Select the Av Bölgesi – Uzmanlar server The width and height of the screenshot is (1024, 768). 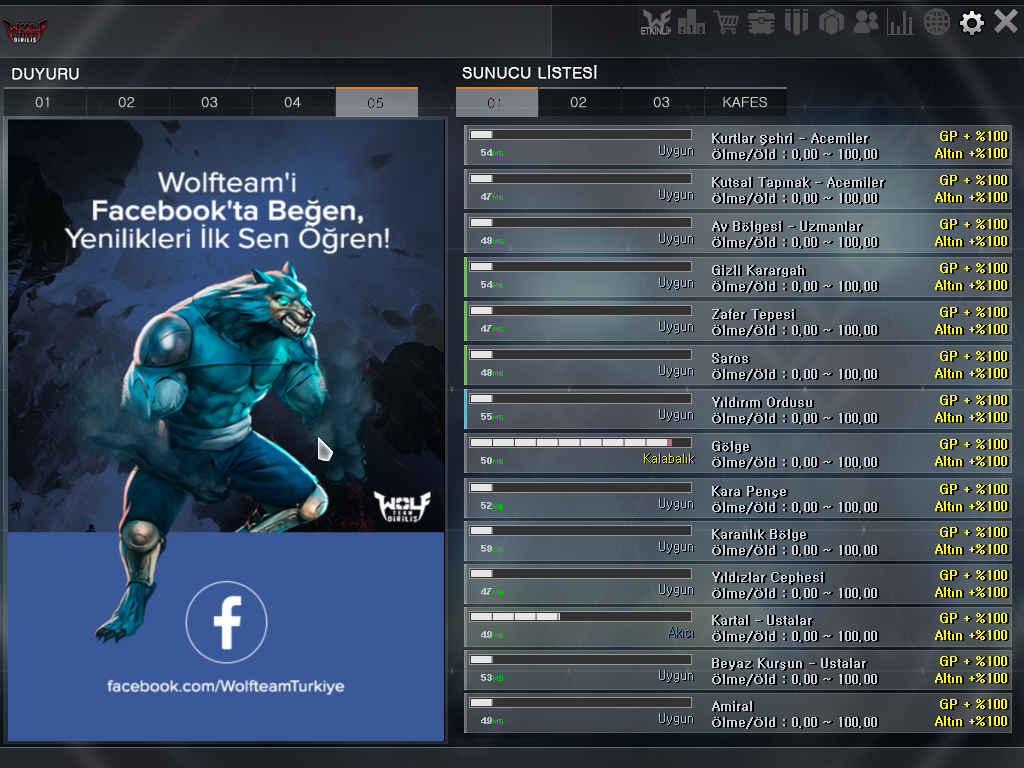(x=738, y=233)
